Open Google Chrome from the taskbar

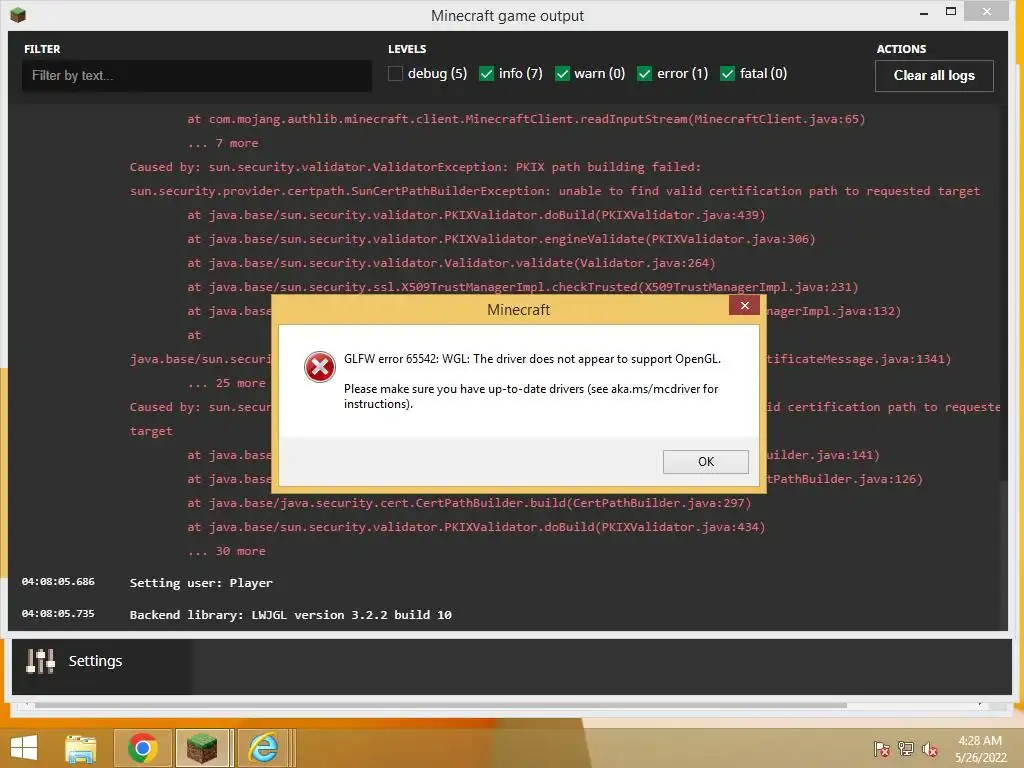(143, 748)
